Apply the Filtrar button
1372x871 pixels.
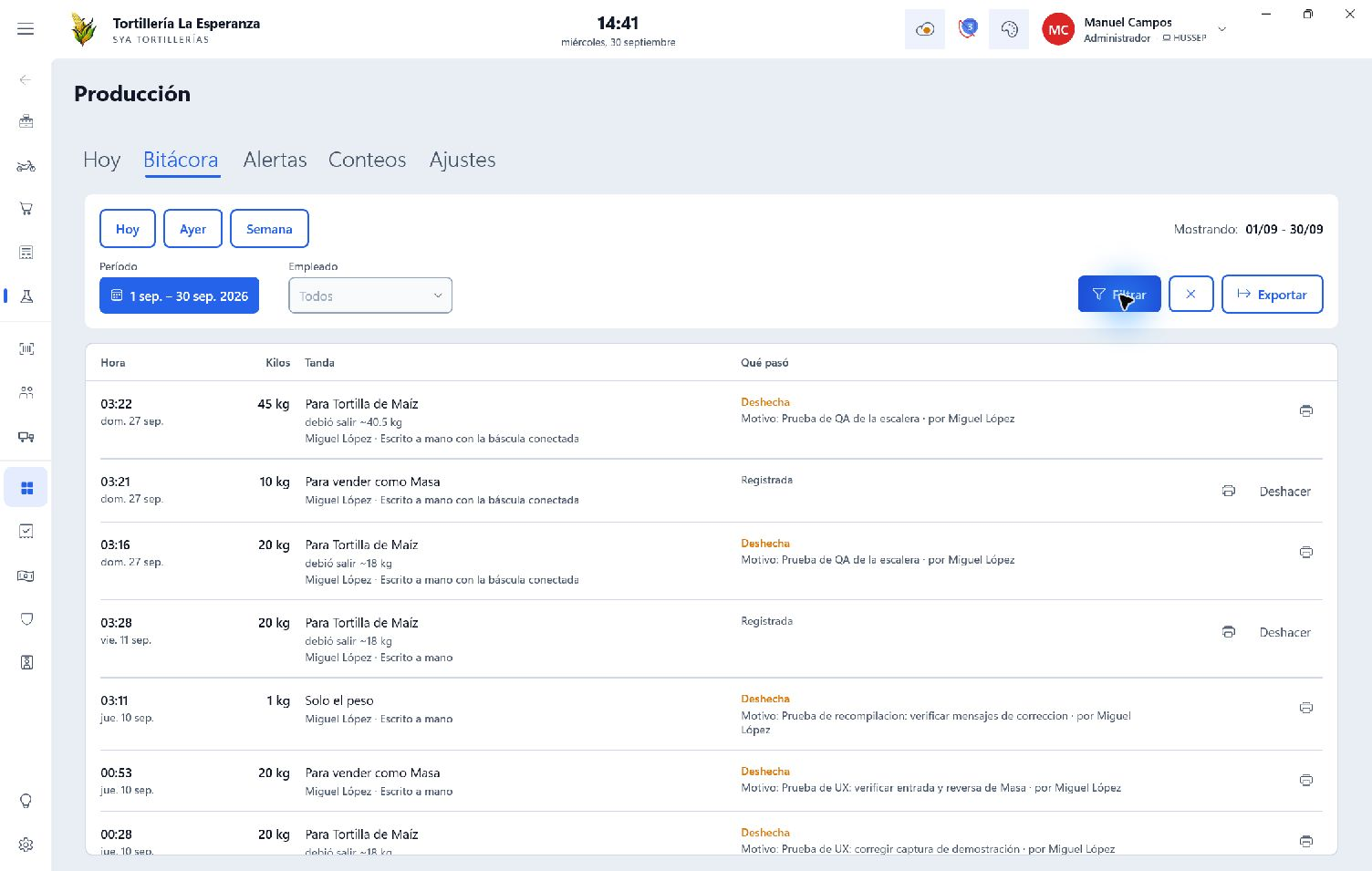1119,294
